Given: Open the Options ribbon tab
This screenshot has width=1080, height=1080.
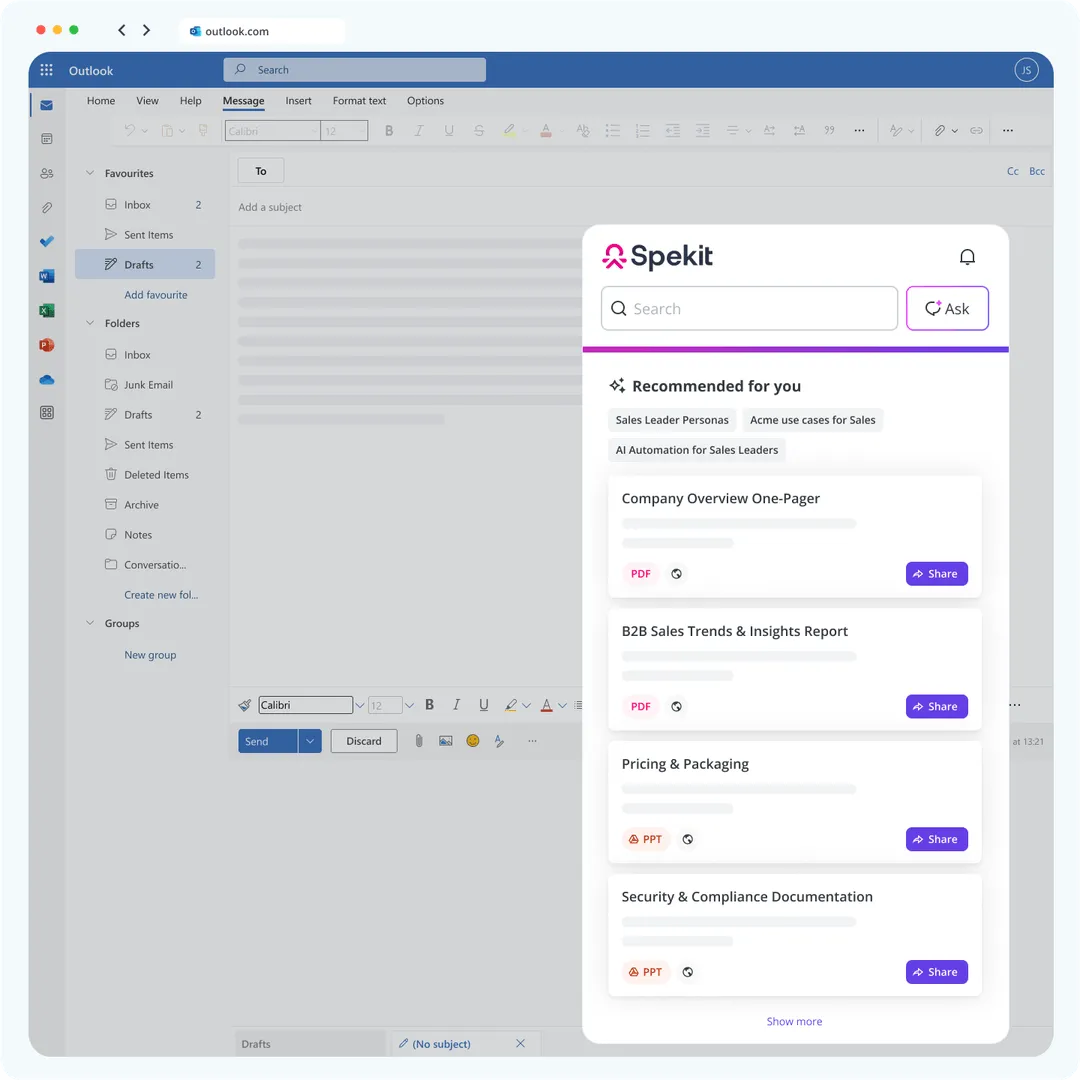Looking at the screenshot, I should pyautogui.click(x=425, y=101).
